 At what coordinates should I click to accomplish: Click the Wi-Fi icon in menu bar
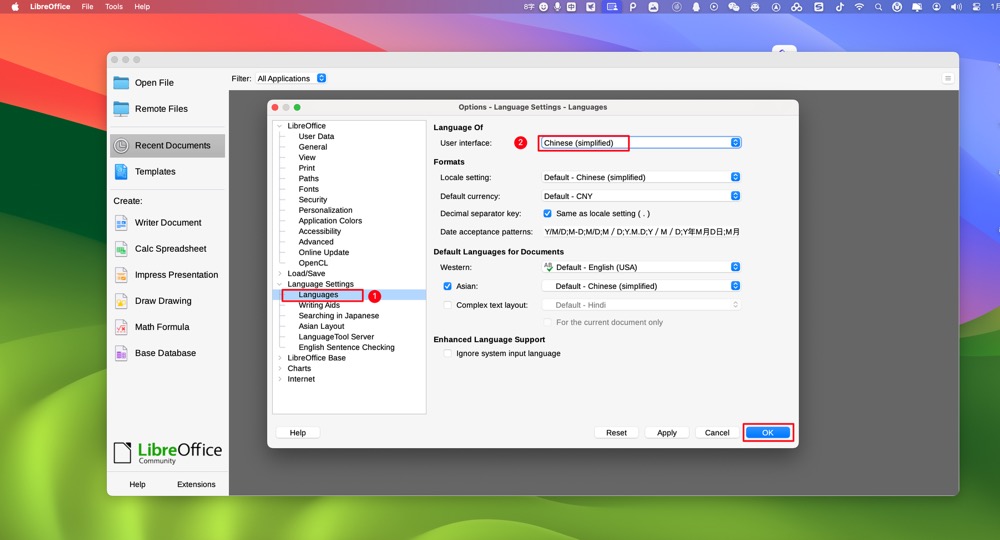pyautogui.click(x=860, y=7)
